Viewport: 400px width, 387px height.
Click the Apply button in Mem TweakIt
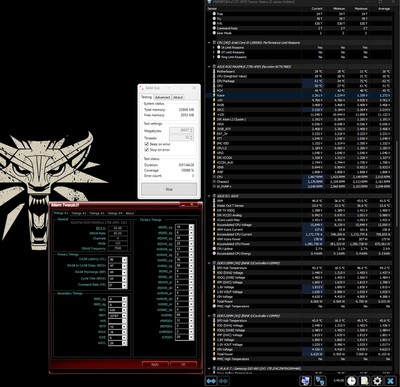pyautogui.click(x=155, y=364)
